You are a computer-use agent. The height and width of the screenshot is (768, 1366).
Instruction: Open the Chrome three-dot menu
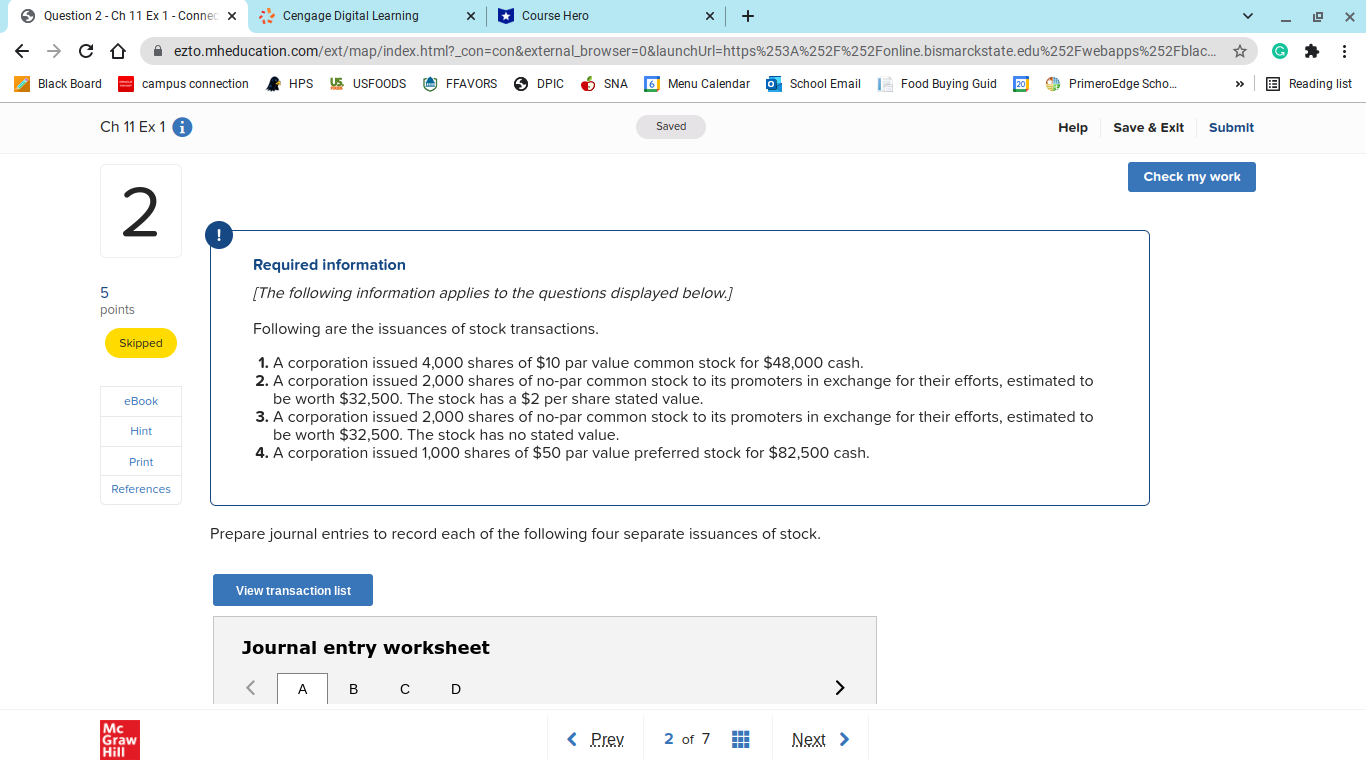click(x=1344, y=51)
